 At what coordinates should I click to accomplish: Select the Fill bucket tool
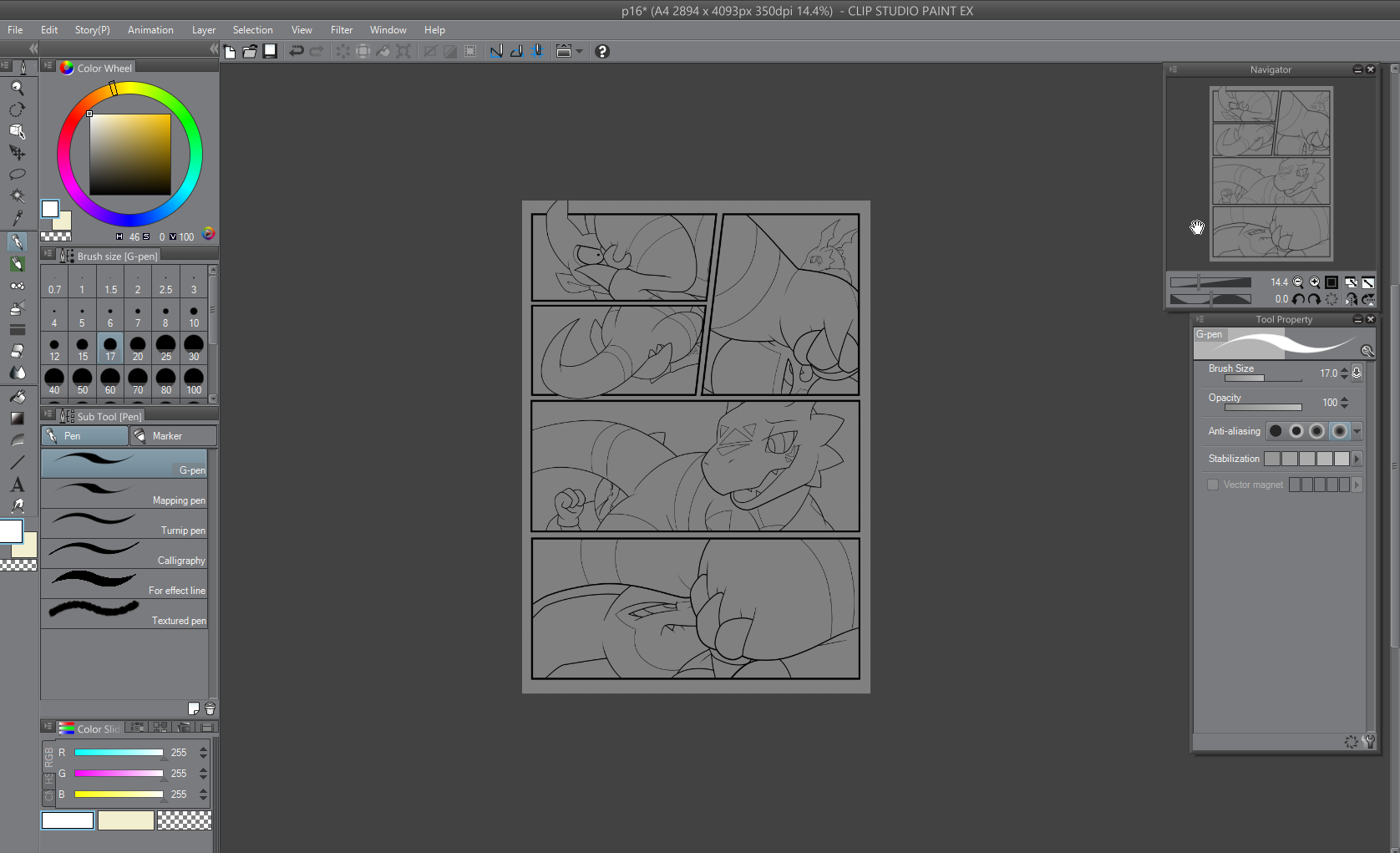click(x=17, y=397)
